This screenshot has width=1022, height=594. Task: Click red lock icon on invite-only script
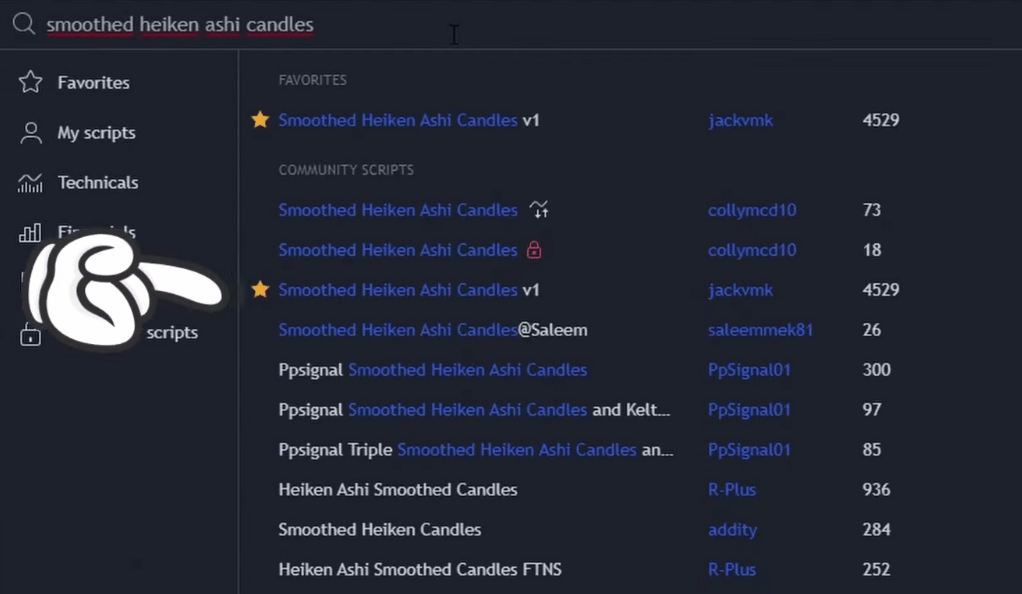(534, 250)
